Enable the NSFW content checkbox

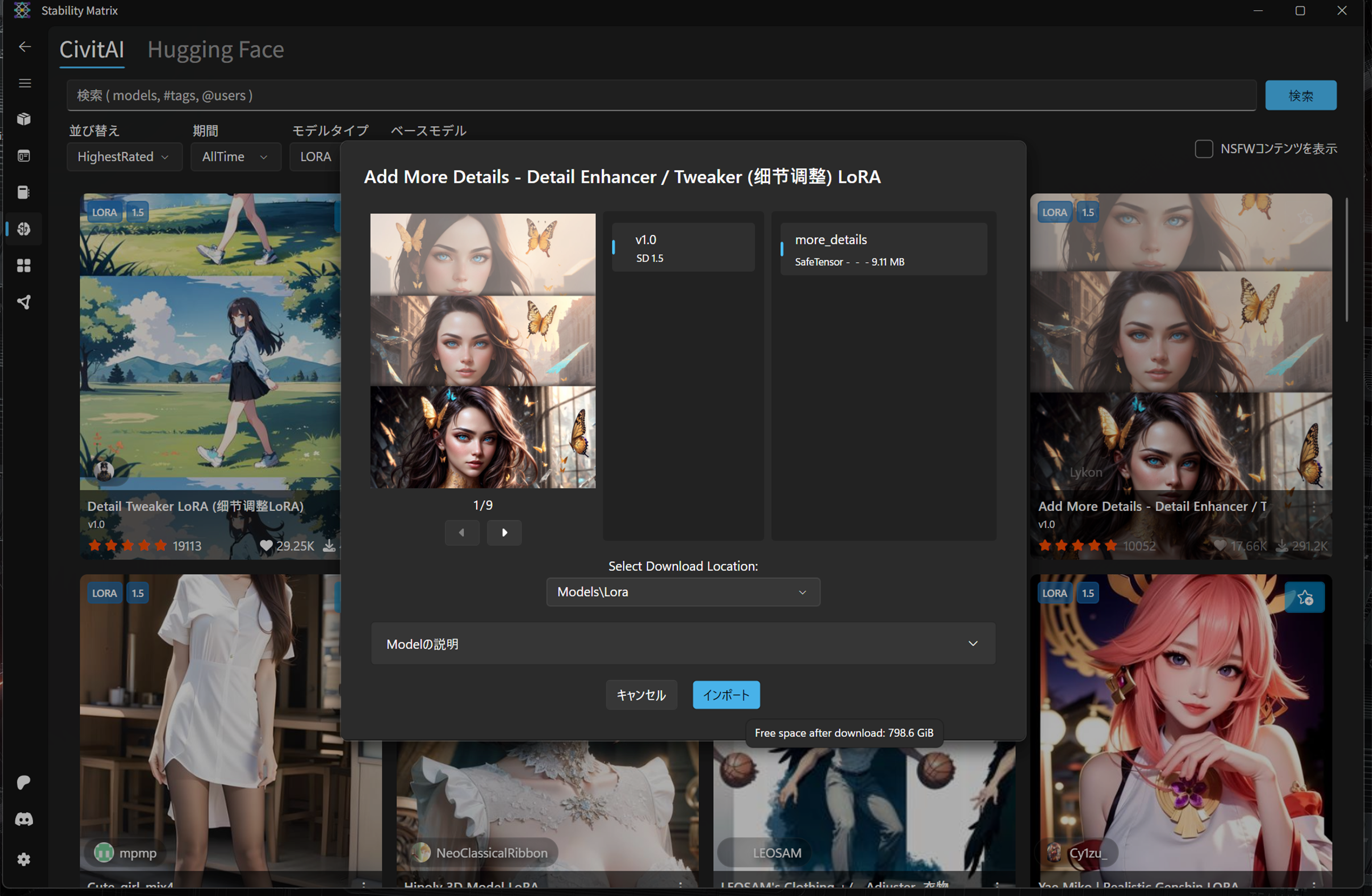point(1204,149)
